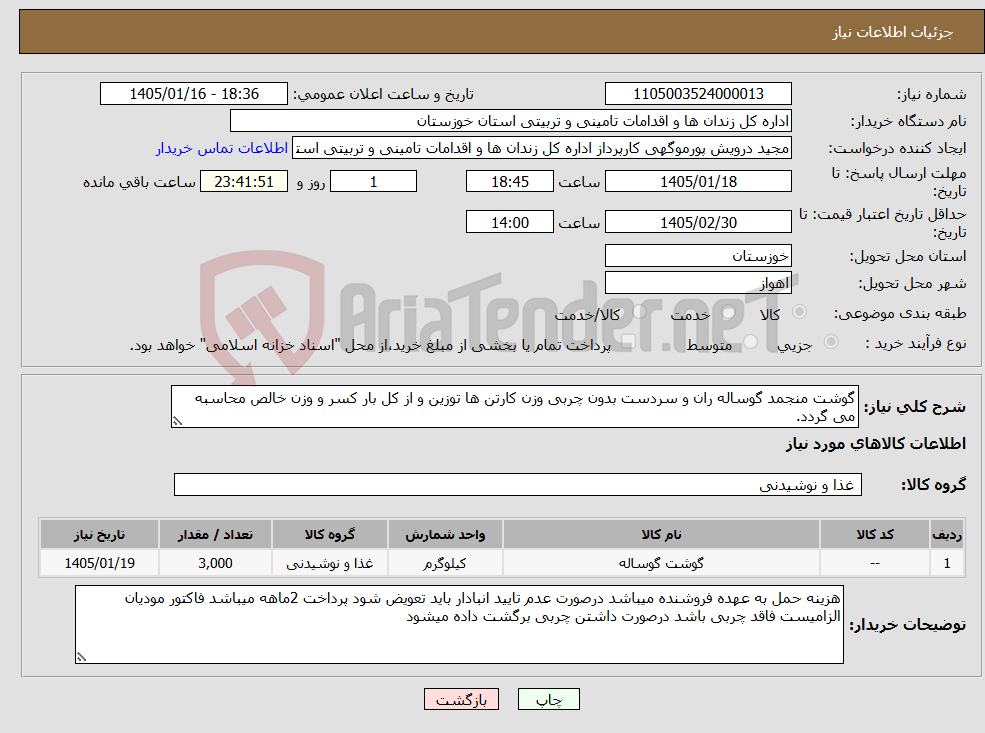Viewport: 985px width, 733px height.
Task: Click the row number cell 1
Action: coord(947,563)
